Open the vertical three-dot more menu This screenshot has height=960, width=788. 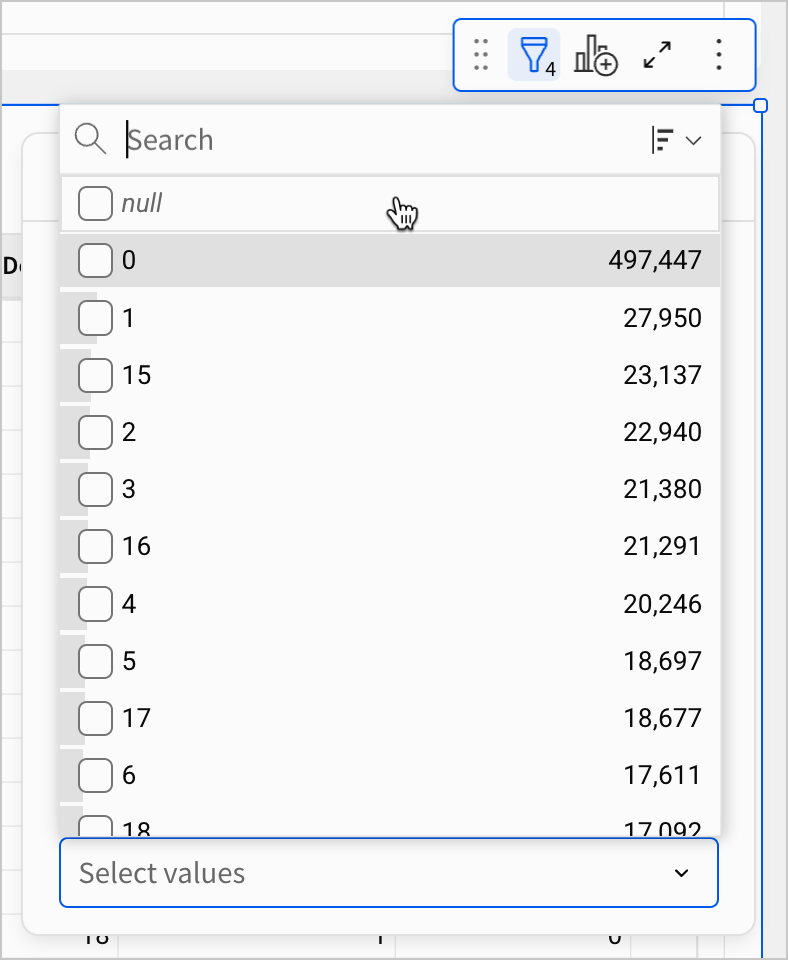tap(719, 55)
